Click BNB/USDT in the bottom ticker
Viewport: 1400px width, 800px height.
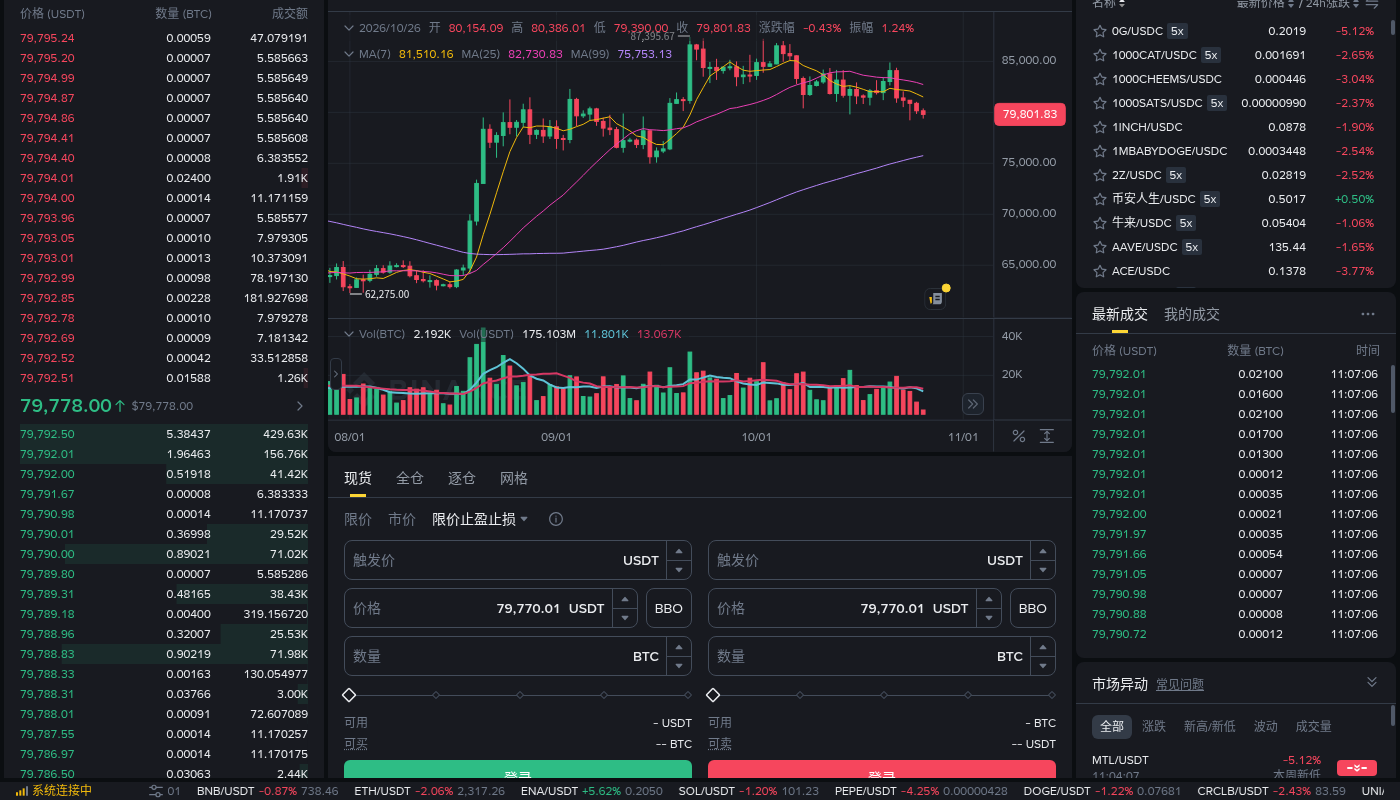tap(225, 791)
